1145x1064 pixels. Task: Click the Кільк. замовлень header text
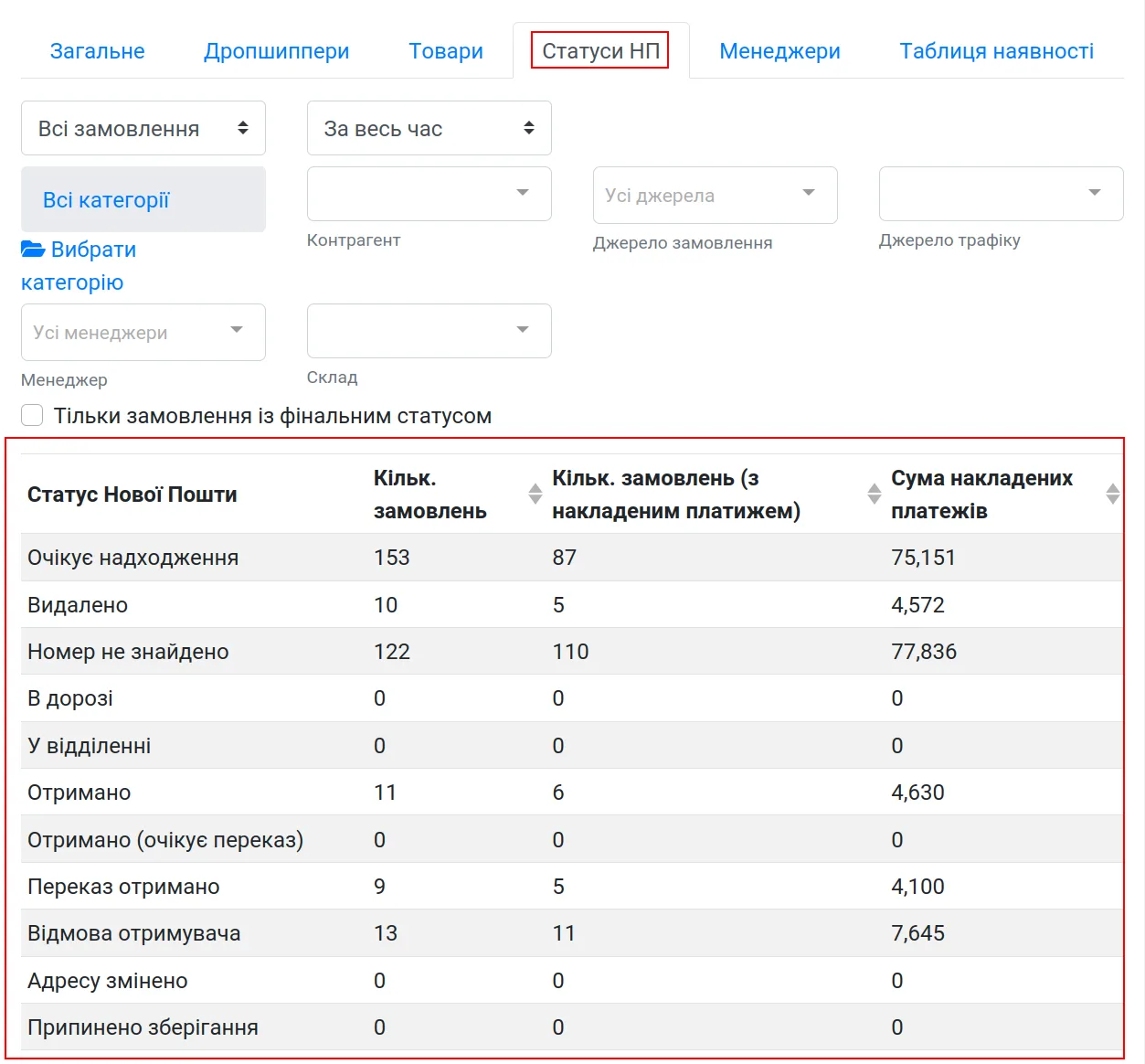[x=430, y=495]
